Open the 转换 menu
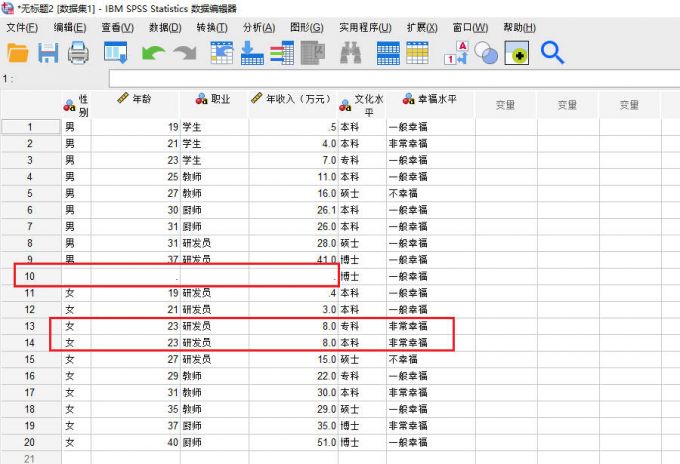Viewport: 680px width, 464px height. (x=212, y=28)
